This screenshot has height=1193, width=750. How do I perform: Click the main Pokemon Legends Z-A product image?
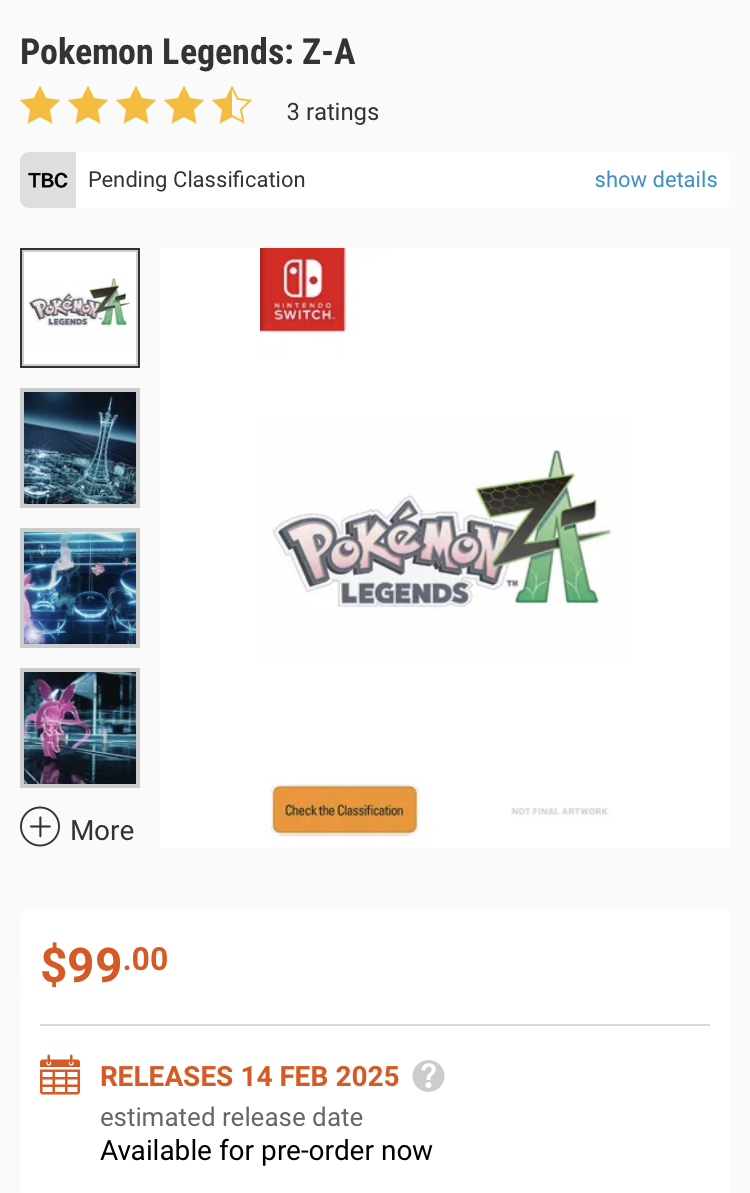coord(444,547)
